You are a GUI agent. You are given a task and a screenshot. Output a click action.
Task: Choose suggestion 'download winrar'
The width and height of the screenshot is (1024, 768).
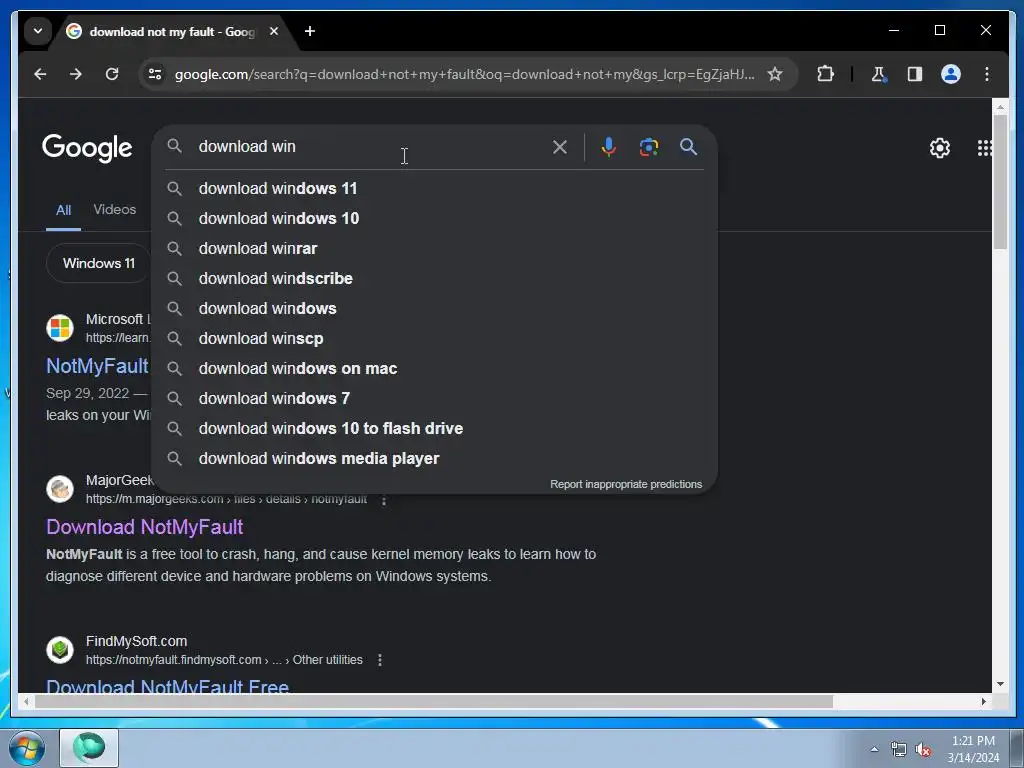point(434,249)
